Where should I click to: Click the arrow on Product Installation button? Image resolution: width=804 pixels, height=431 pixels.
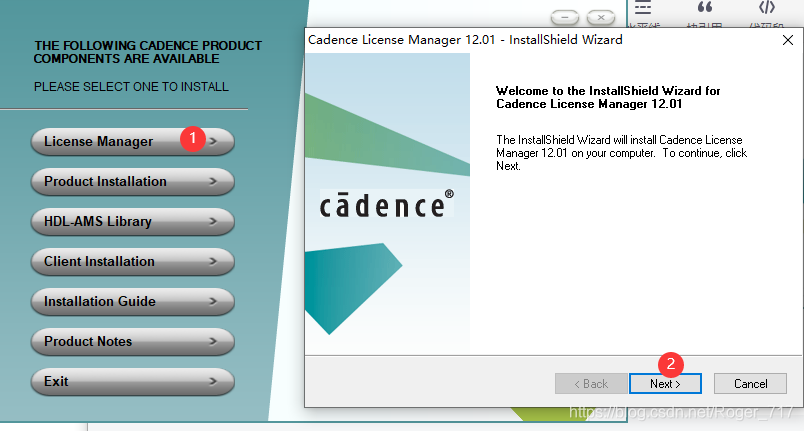tap(213, 181)
